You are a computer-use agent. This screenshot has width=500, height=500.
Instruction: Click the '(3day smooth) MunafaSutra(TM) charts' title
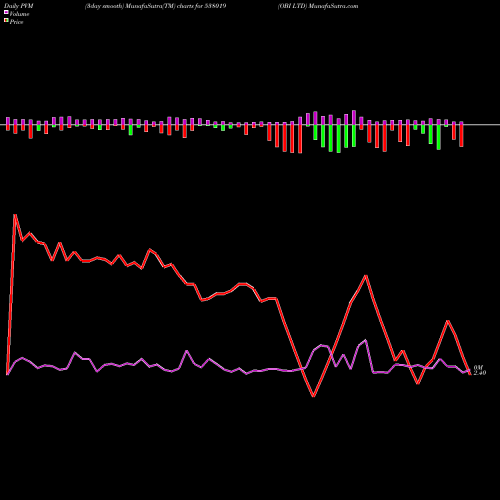(139, 6)
